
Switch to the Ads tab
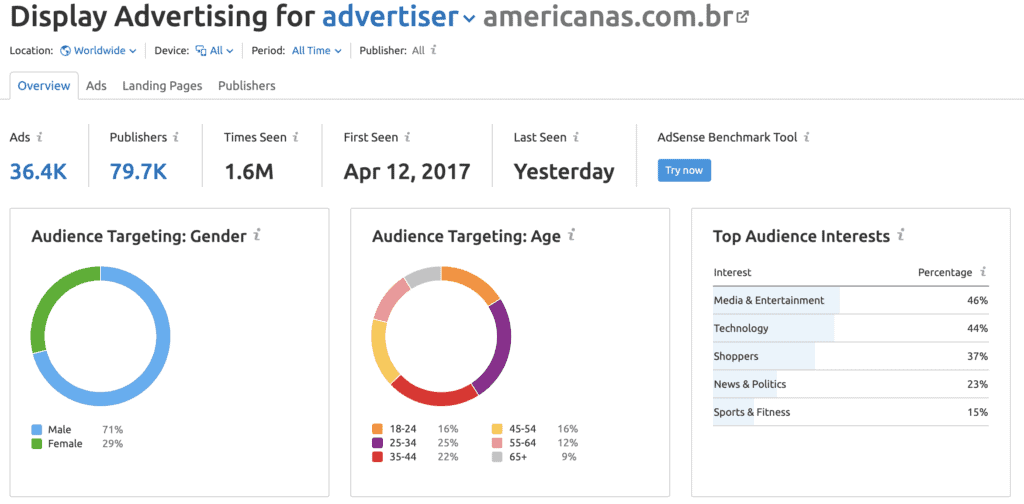coord(96,86)
